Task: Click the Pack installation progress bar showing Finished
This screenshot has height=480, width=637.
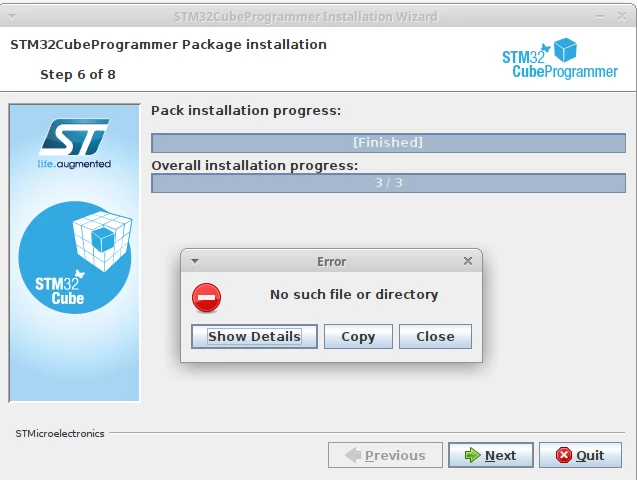Action: click(388, 143)
